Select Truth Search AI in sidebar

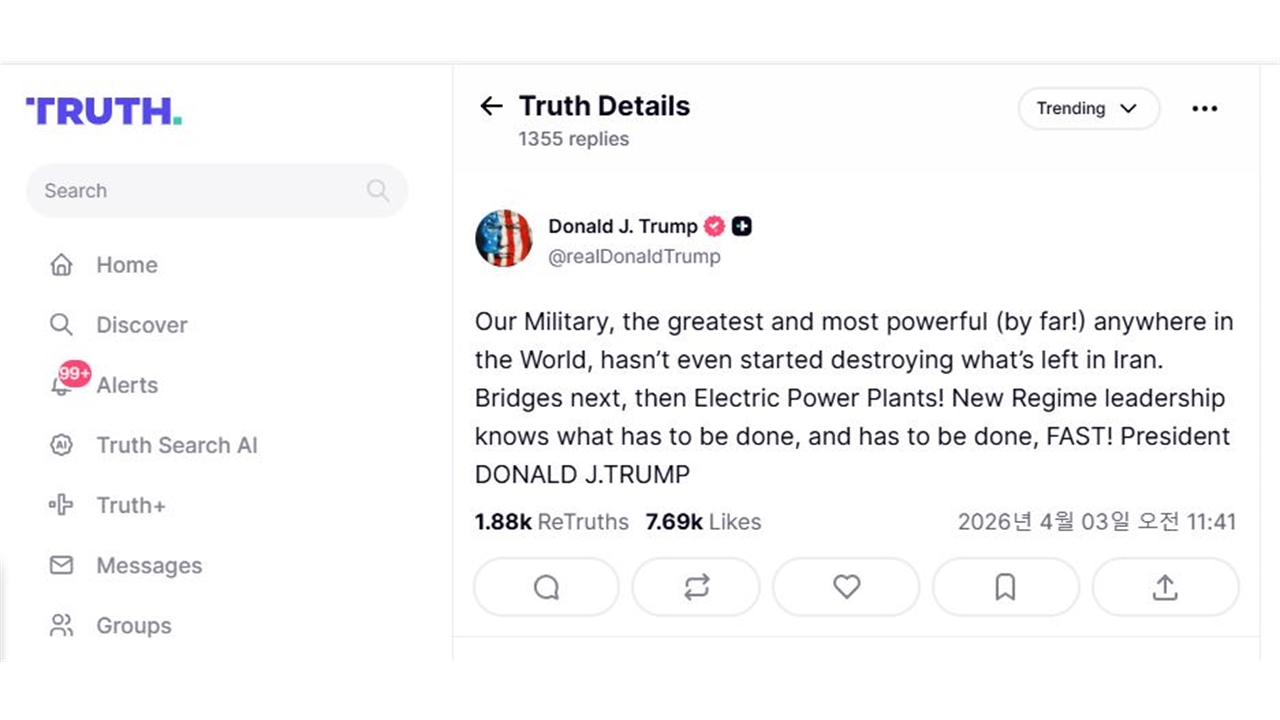click(x=176, y=445)
